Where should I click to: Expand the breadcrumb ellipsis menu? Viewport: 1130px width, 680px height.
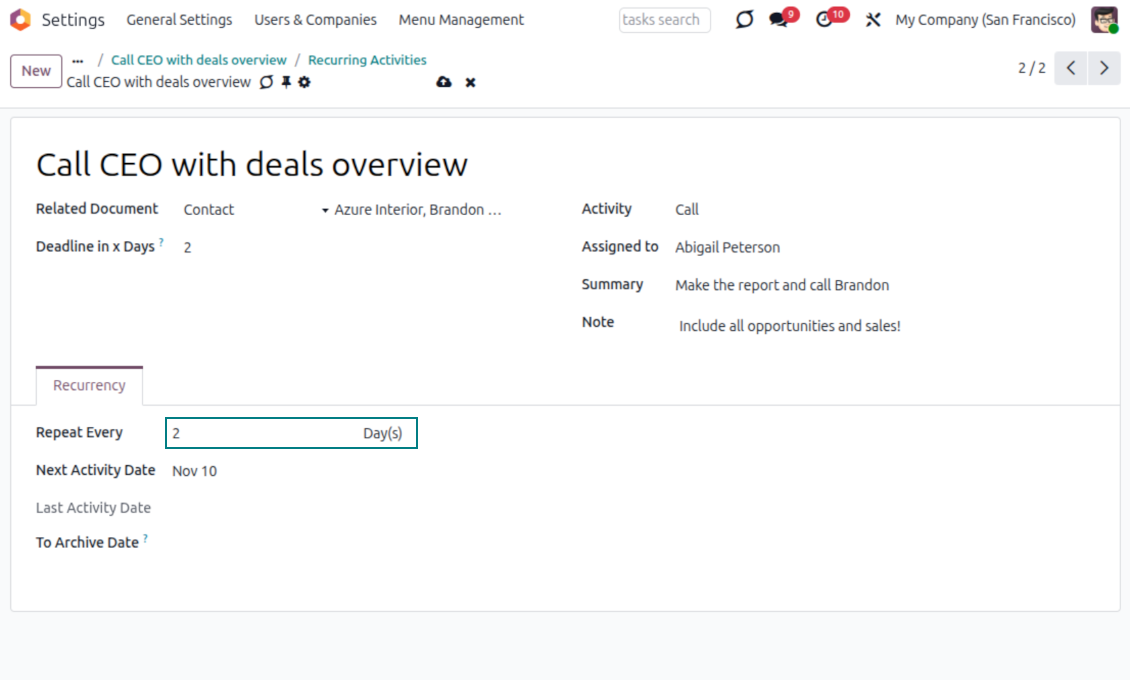point(78,61)
